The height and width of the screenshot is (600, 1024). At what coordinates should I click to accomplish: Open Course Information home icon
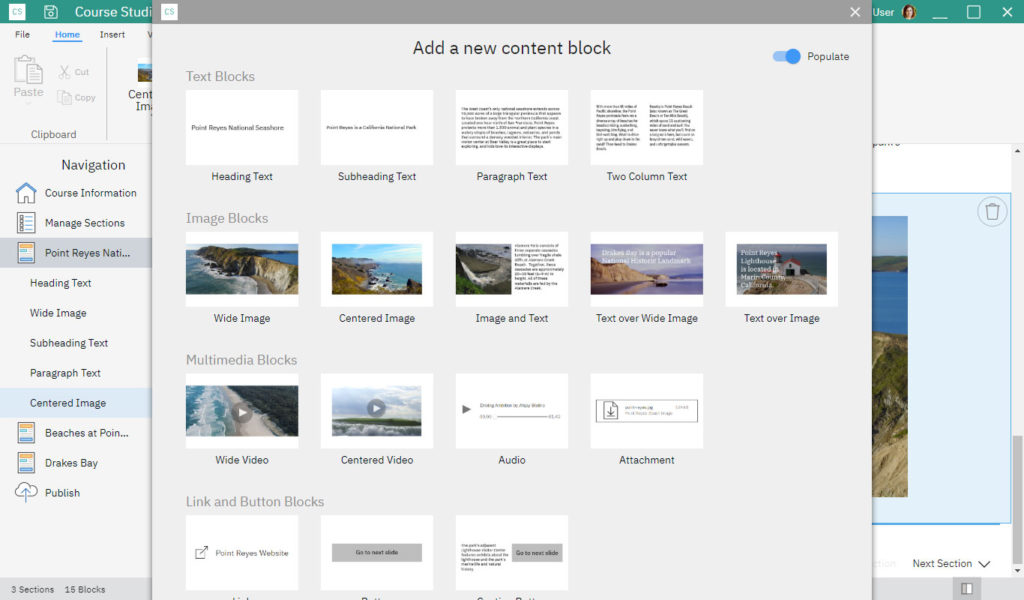[x=26, y=193]
